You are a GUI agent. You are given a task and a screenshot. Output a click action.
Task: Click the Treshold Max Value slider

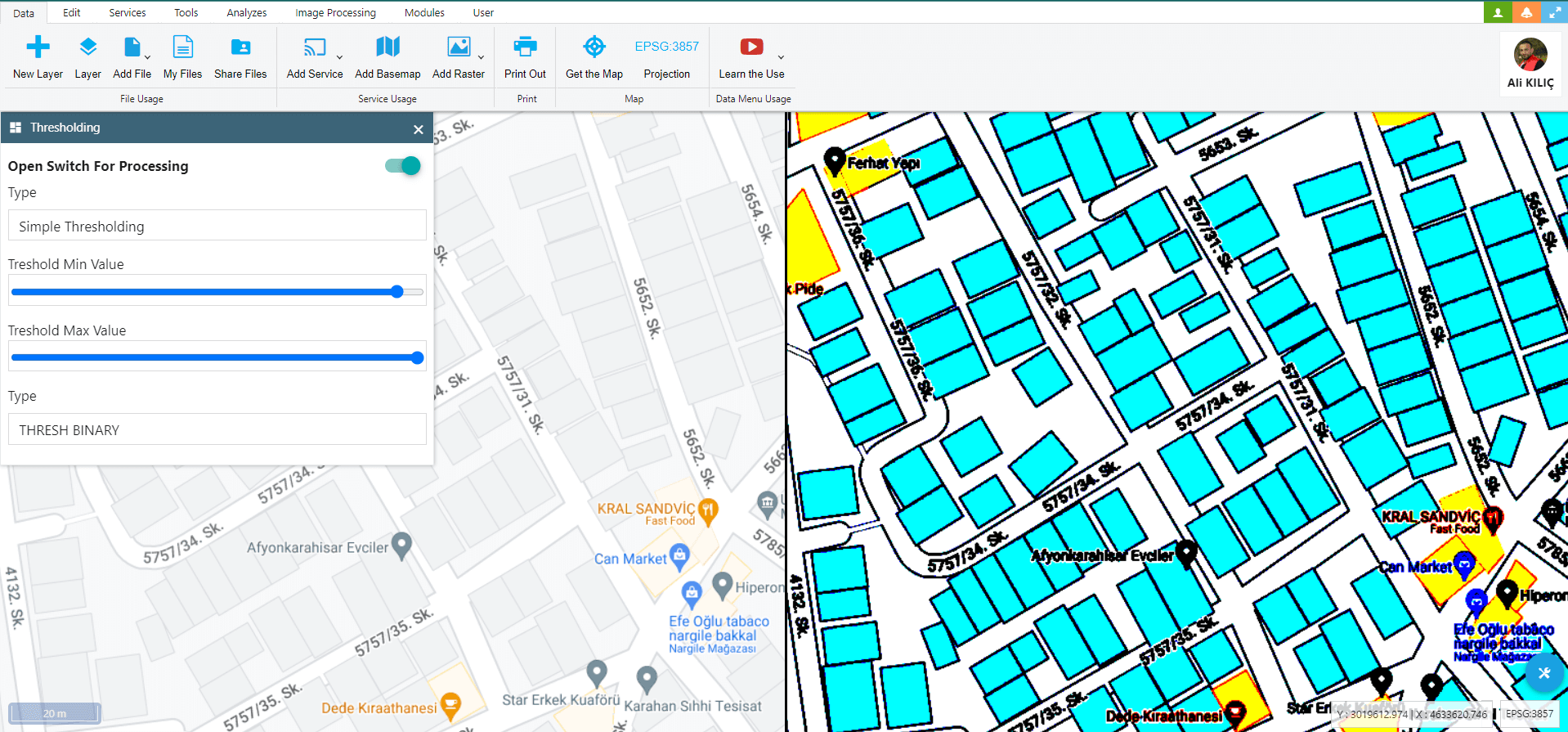tap(217, 357)
